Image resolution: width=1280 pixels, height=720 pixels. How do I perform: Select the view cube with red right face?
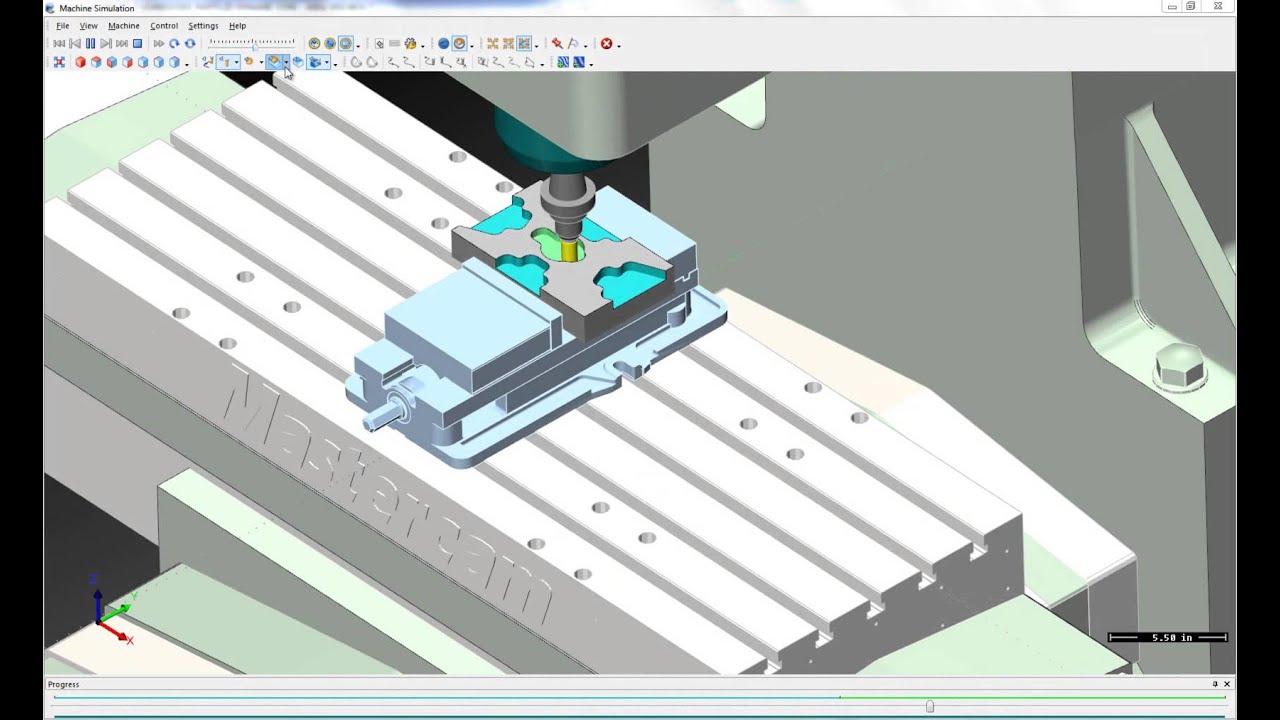coord(127,62)
